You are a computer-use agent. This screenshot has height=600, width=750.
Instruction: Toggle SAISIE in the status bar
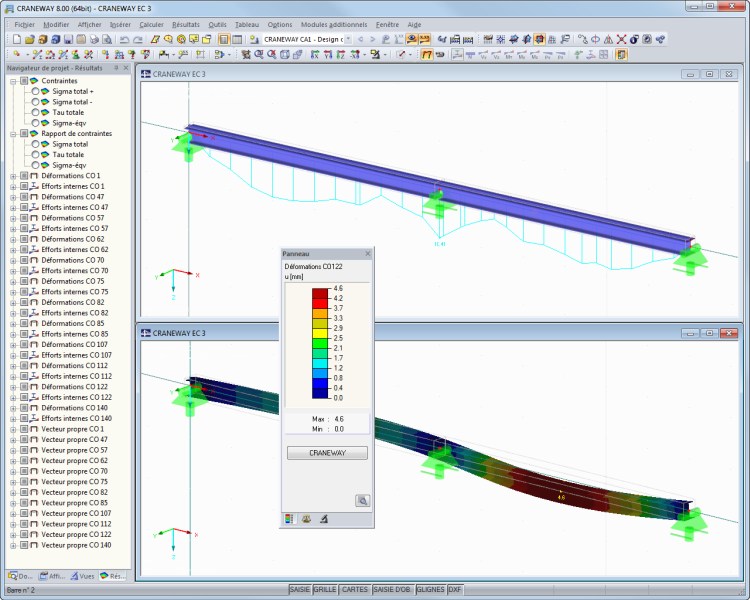pyautogui.click(x=300, y=589)
